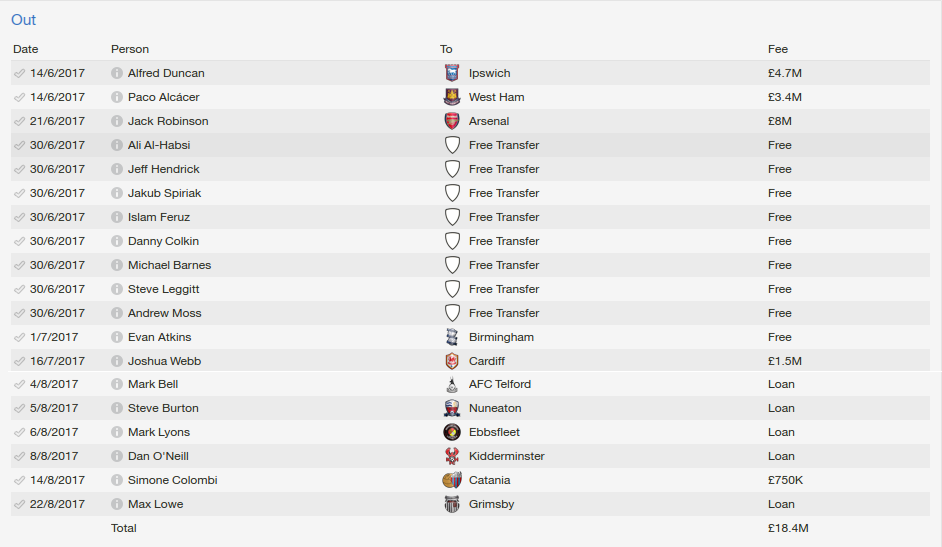This screenshot has height=547, width=942.
Task: Open Joshua Webb player link
Action: point(165,361)
